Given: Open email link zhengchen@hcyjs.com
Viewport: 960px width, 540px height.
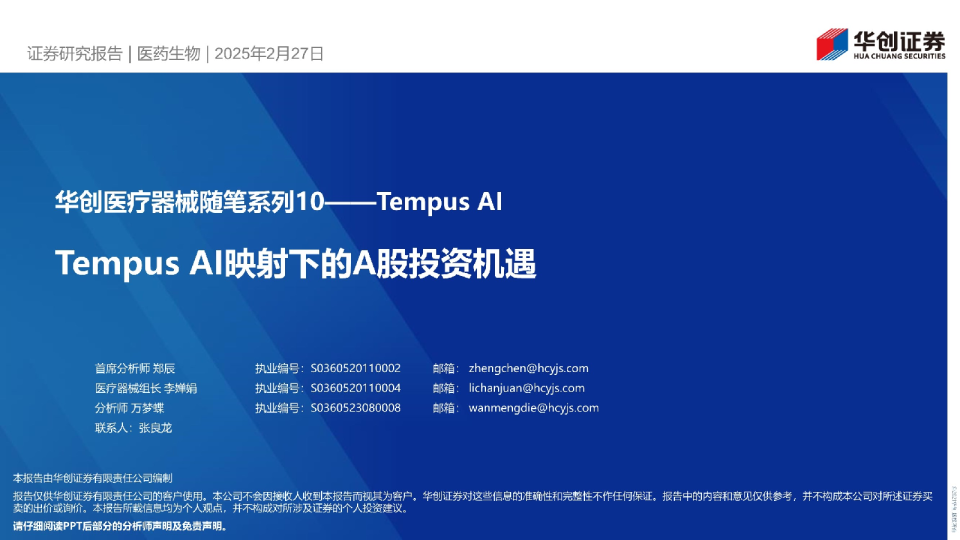Looking at the screenshot, I should 528,368.
